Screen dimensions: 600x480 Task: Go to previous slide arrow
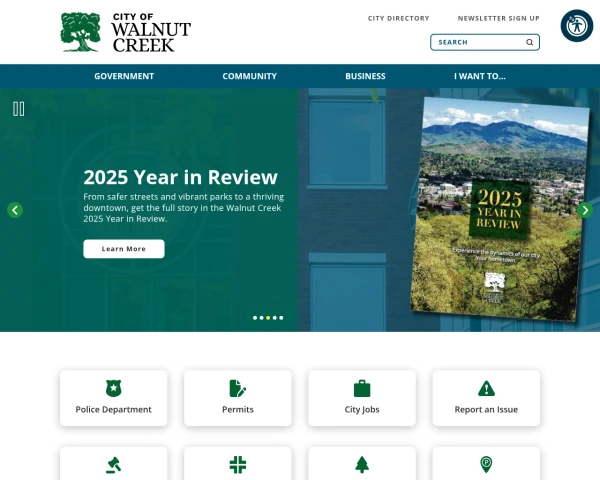tap(15, 210)
